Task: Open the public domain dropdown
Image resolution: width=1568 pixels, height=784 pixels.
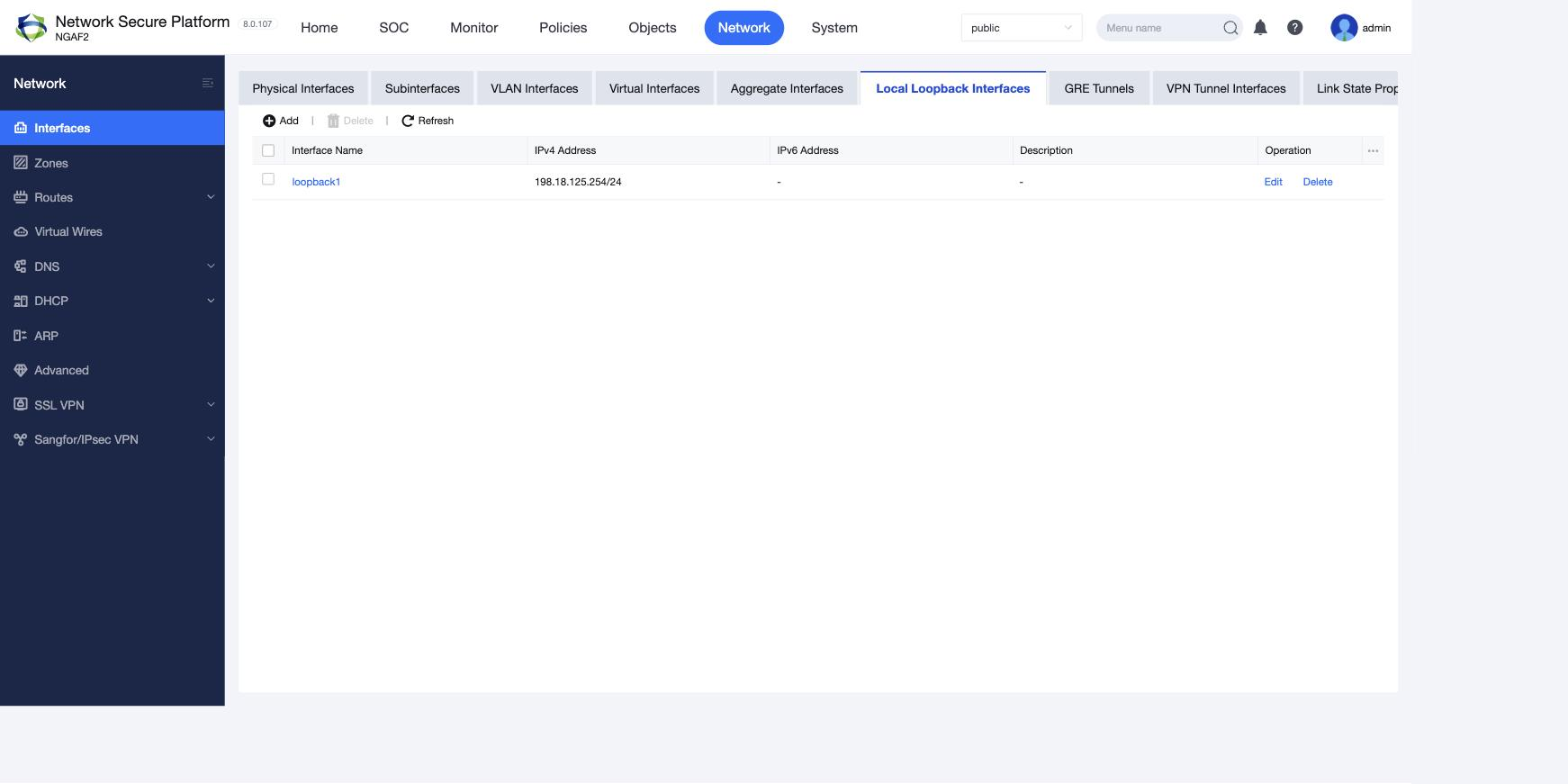Action: 1022,28
